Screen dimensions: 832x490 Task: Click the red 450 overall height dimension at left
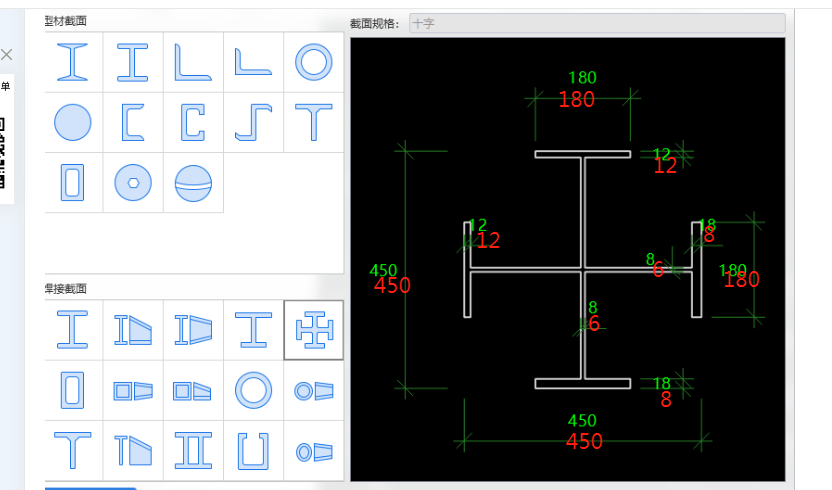click(x=392, y=286)
